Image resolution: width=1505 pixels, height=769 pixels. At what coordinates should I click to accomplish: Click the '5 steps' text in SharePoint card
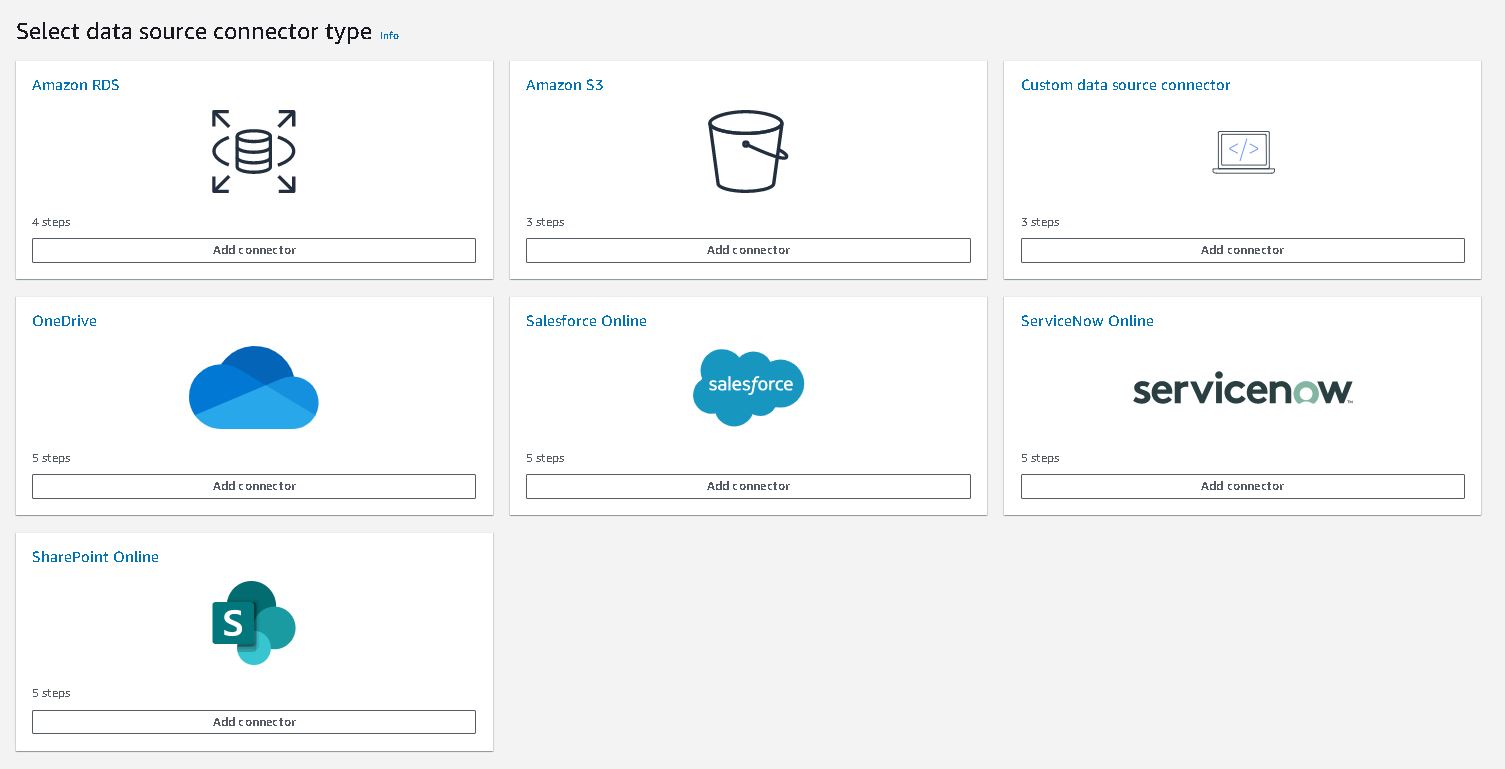click(51, 693)
